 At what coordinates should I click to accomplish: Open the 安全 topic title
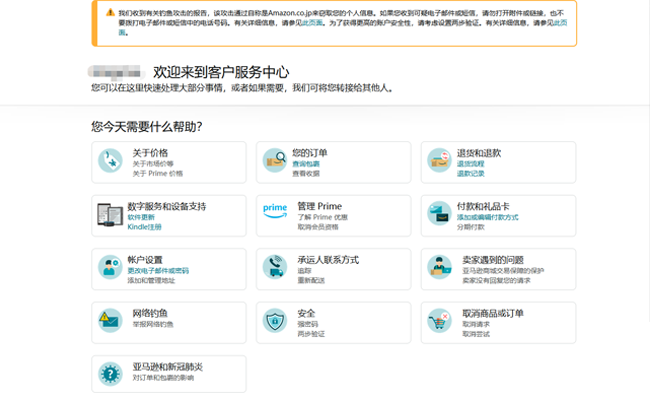306,313
